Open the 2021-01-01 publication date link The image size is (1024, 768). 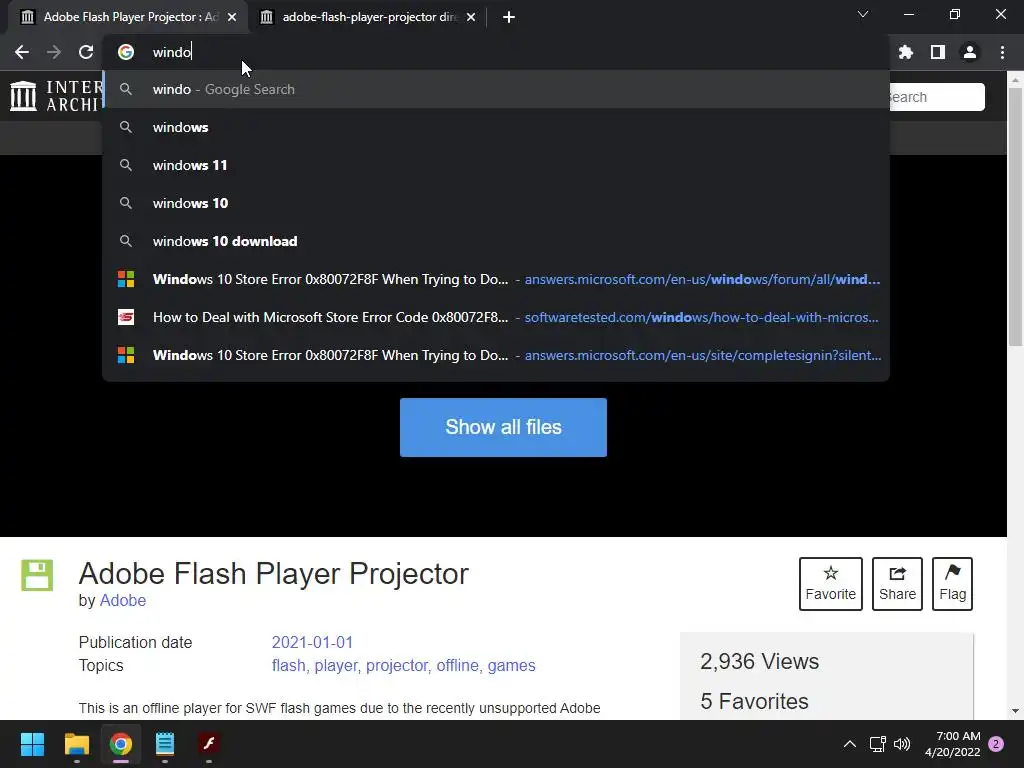[x=312, y=642]
